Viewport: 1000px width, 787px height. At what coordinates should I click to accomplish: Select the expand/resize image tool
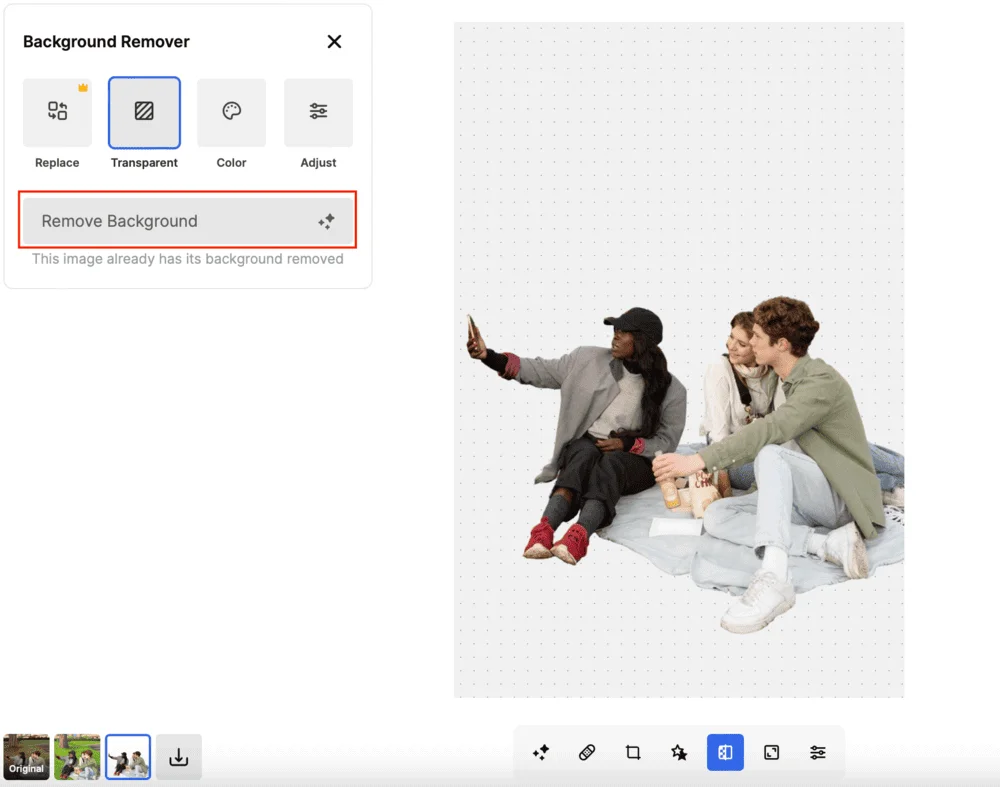point(772,752)
